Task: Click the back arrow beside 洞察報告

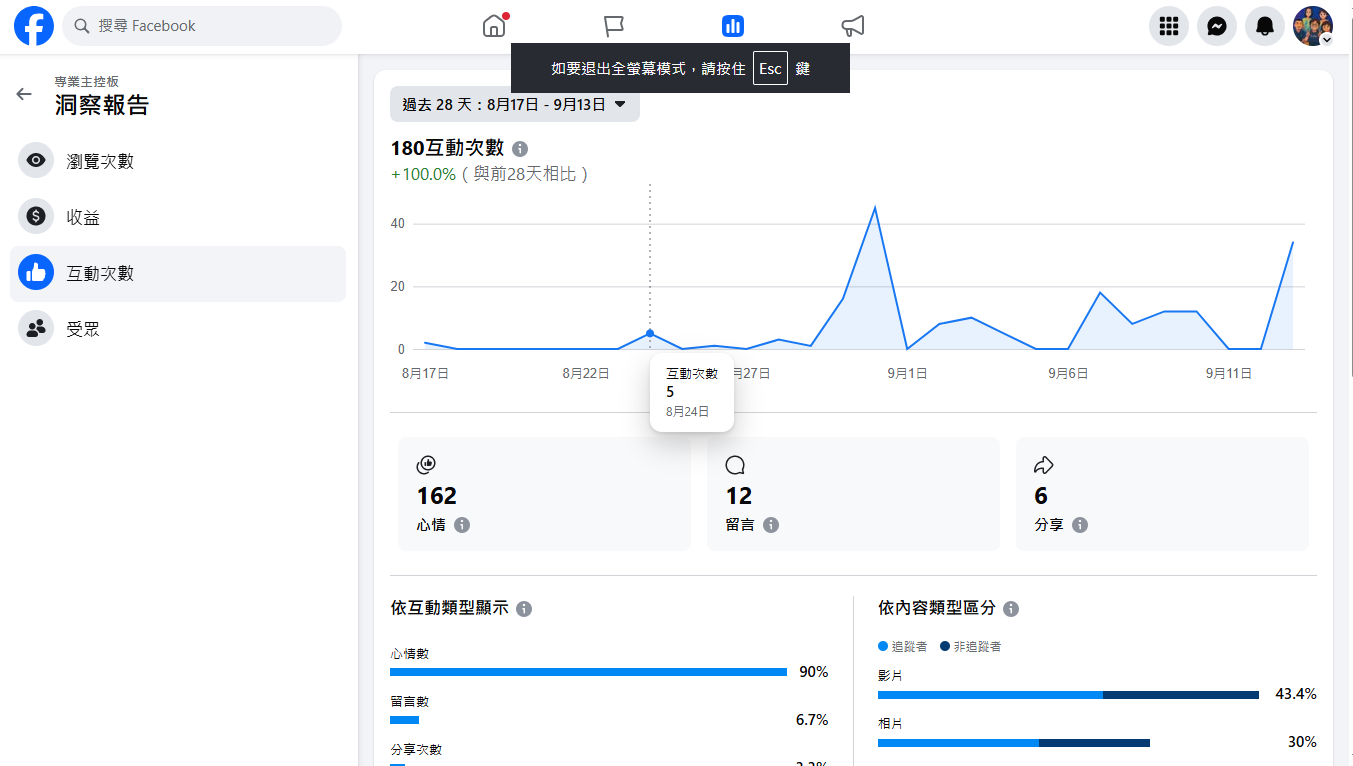Action: coord(24,94)
